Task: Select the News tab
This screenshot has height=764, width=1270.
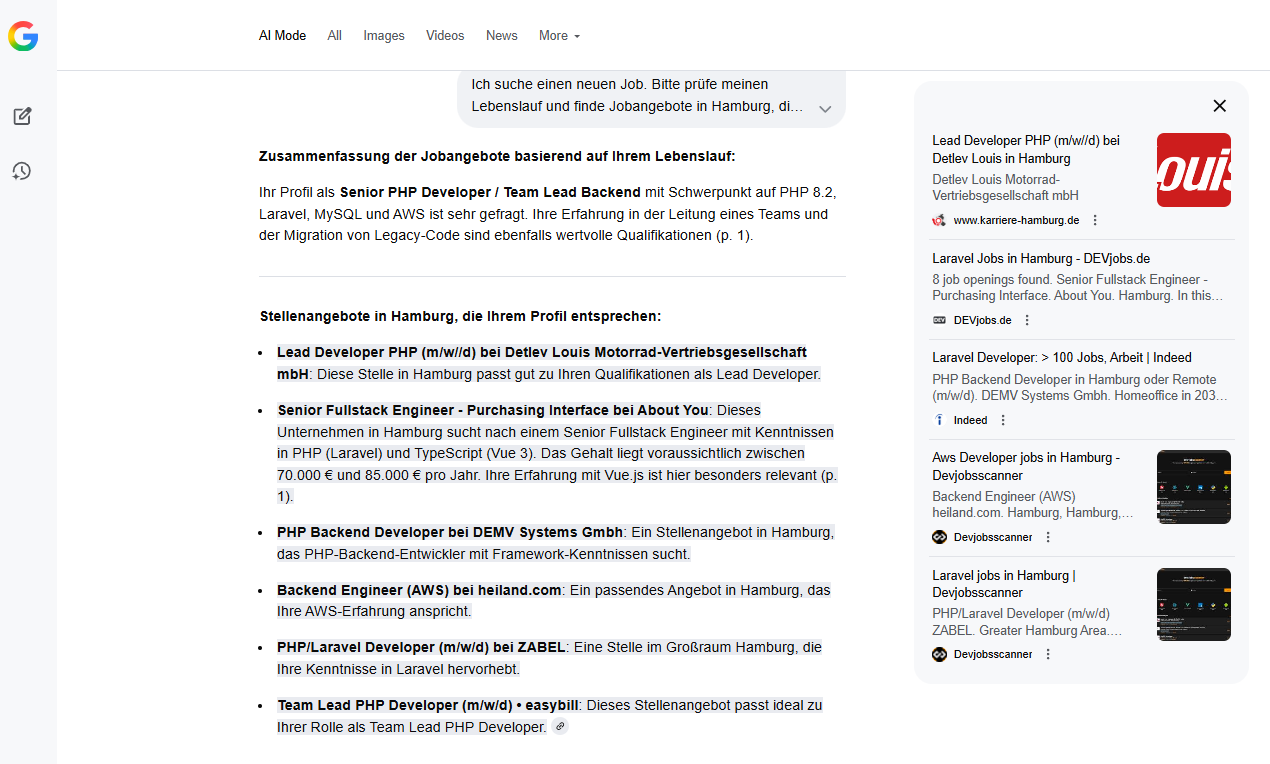Action: 502,36
